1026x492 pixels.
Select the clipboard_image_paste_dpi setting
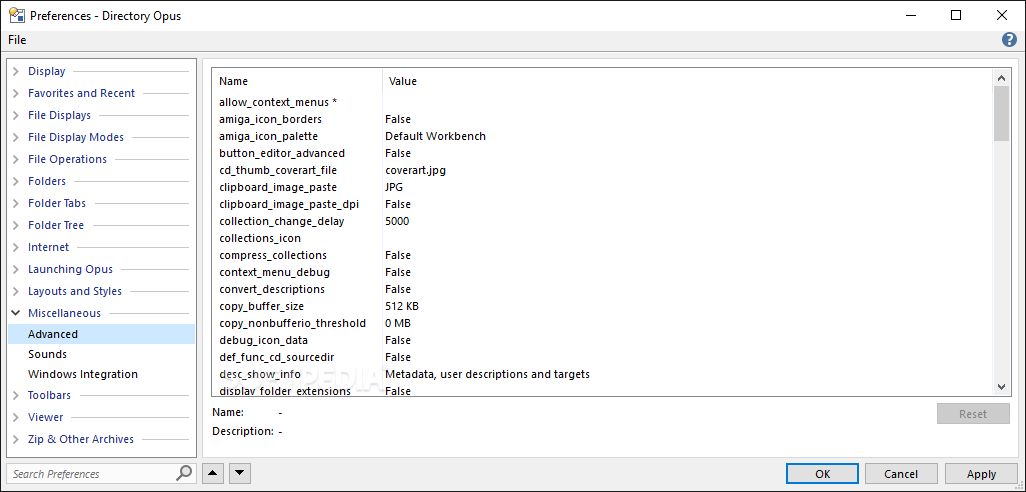(289, 204)
